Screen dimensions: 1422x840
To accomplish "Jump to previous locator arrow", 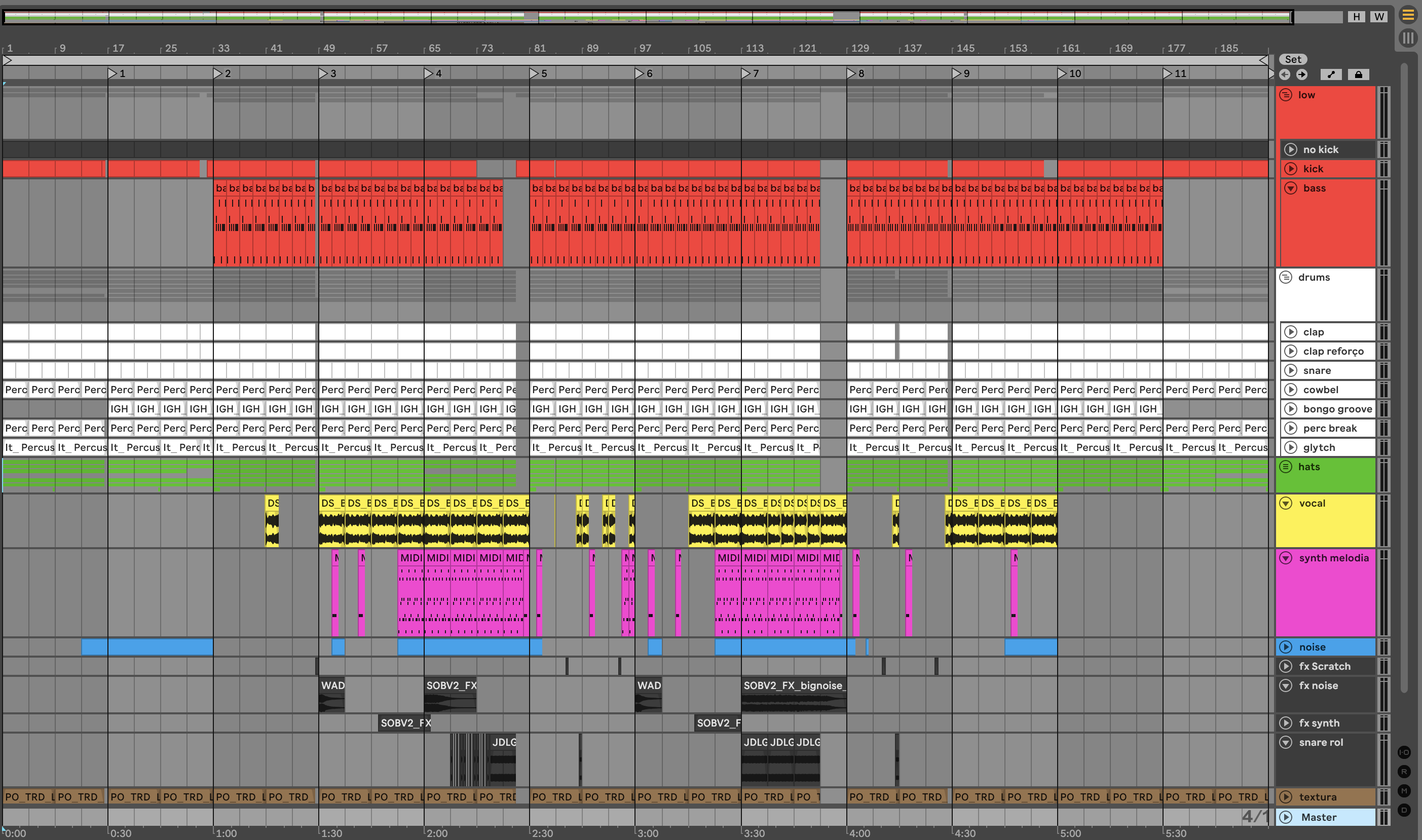I will tap(1285, 74).
